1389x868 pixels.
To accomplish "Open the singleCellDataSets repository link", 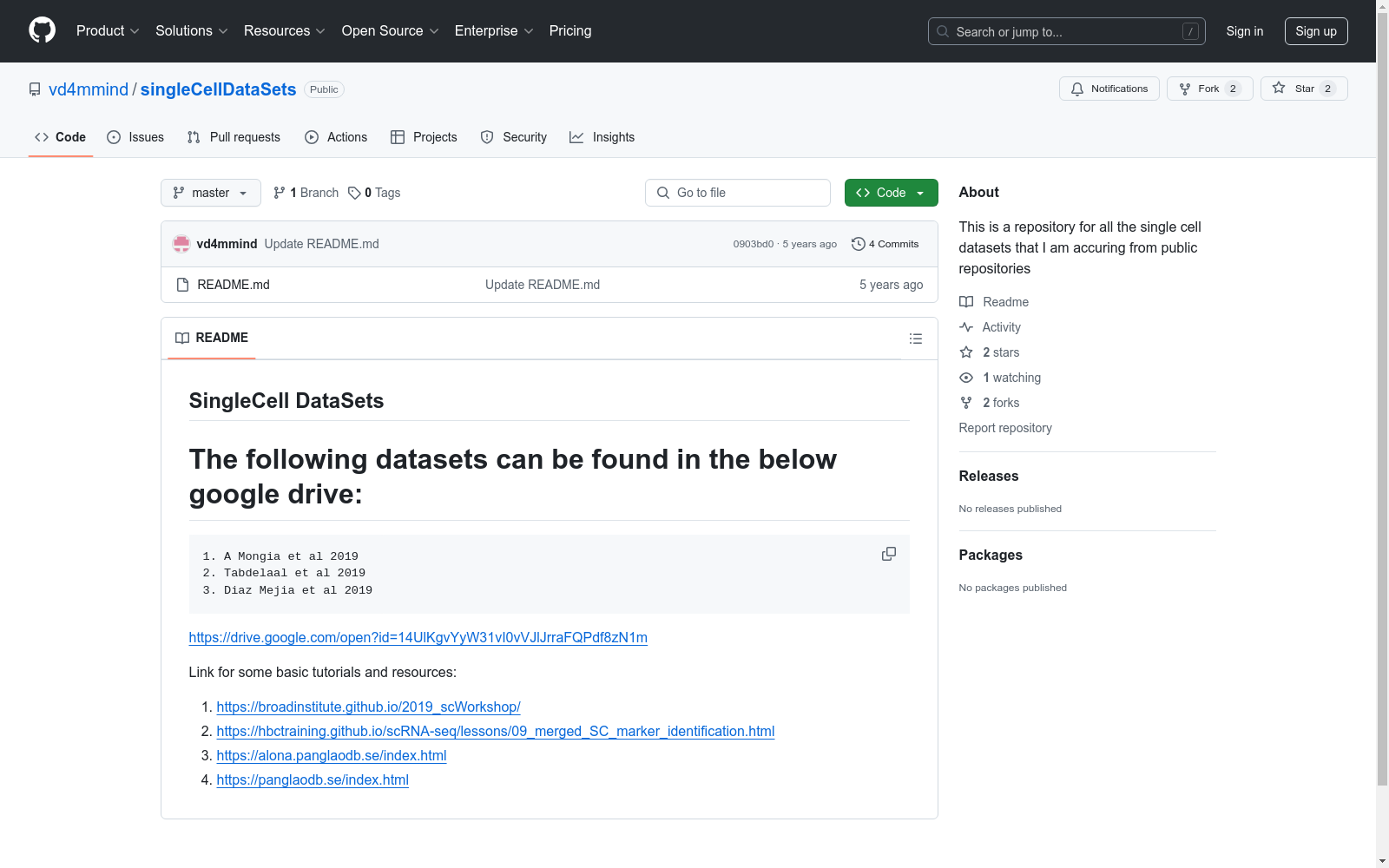I will 218,89.
